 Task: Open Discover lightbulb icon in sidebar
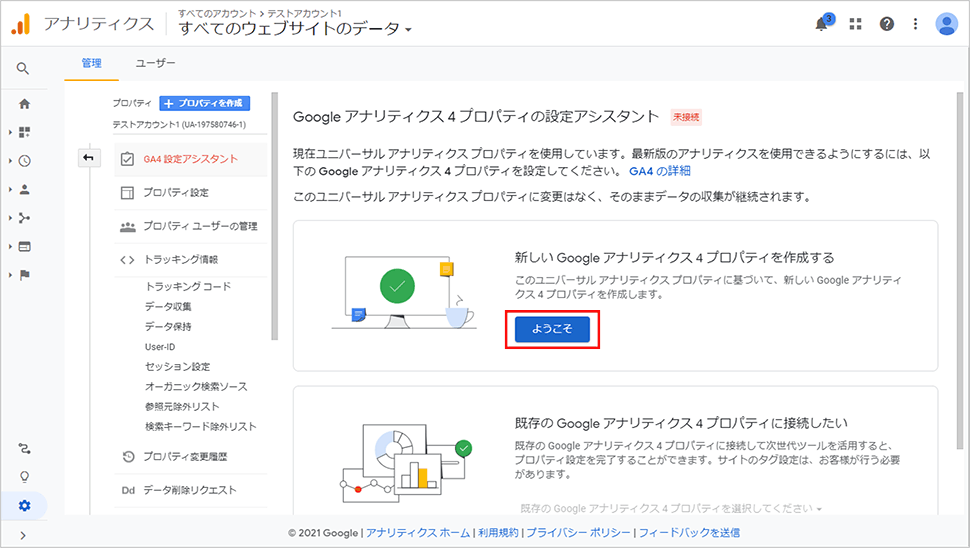tap(25, 477)
